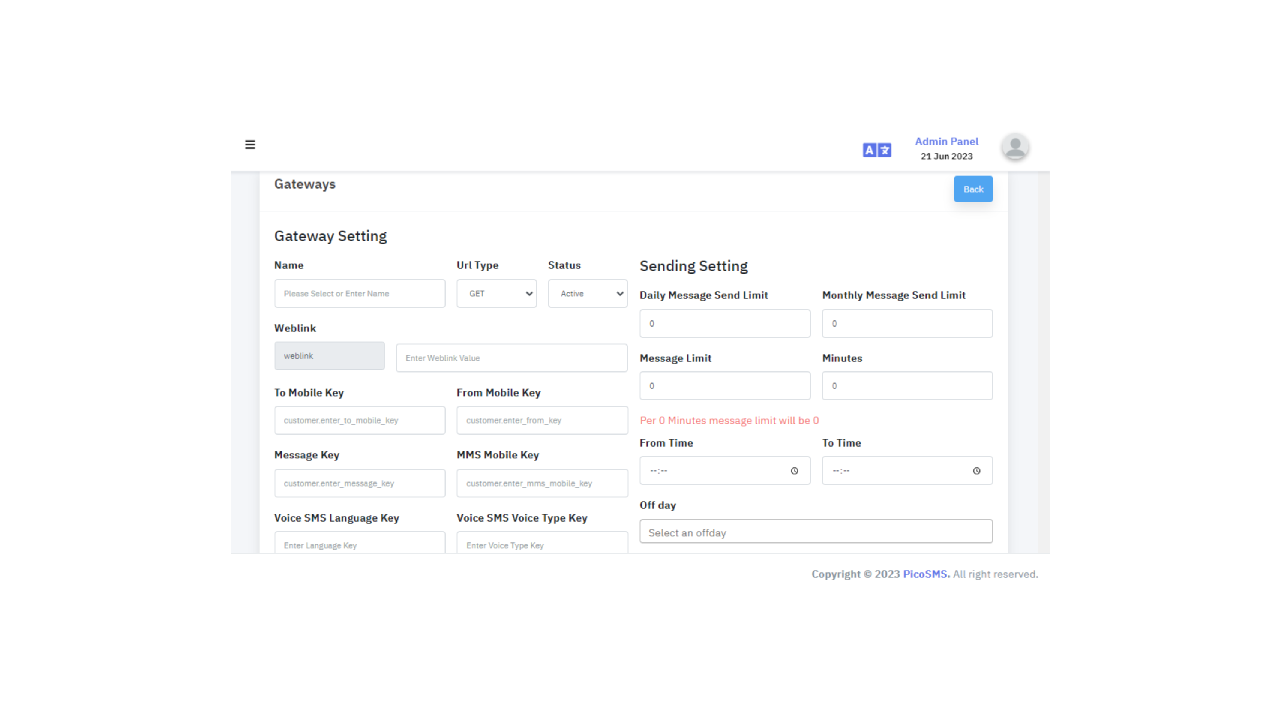This screenshot has height=720, width=1280.
Task: Click the user avatar icon
Action: [1015, 148]
